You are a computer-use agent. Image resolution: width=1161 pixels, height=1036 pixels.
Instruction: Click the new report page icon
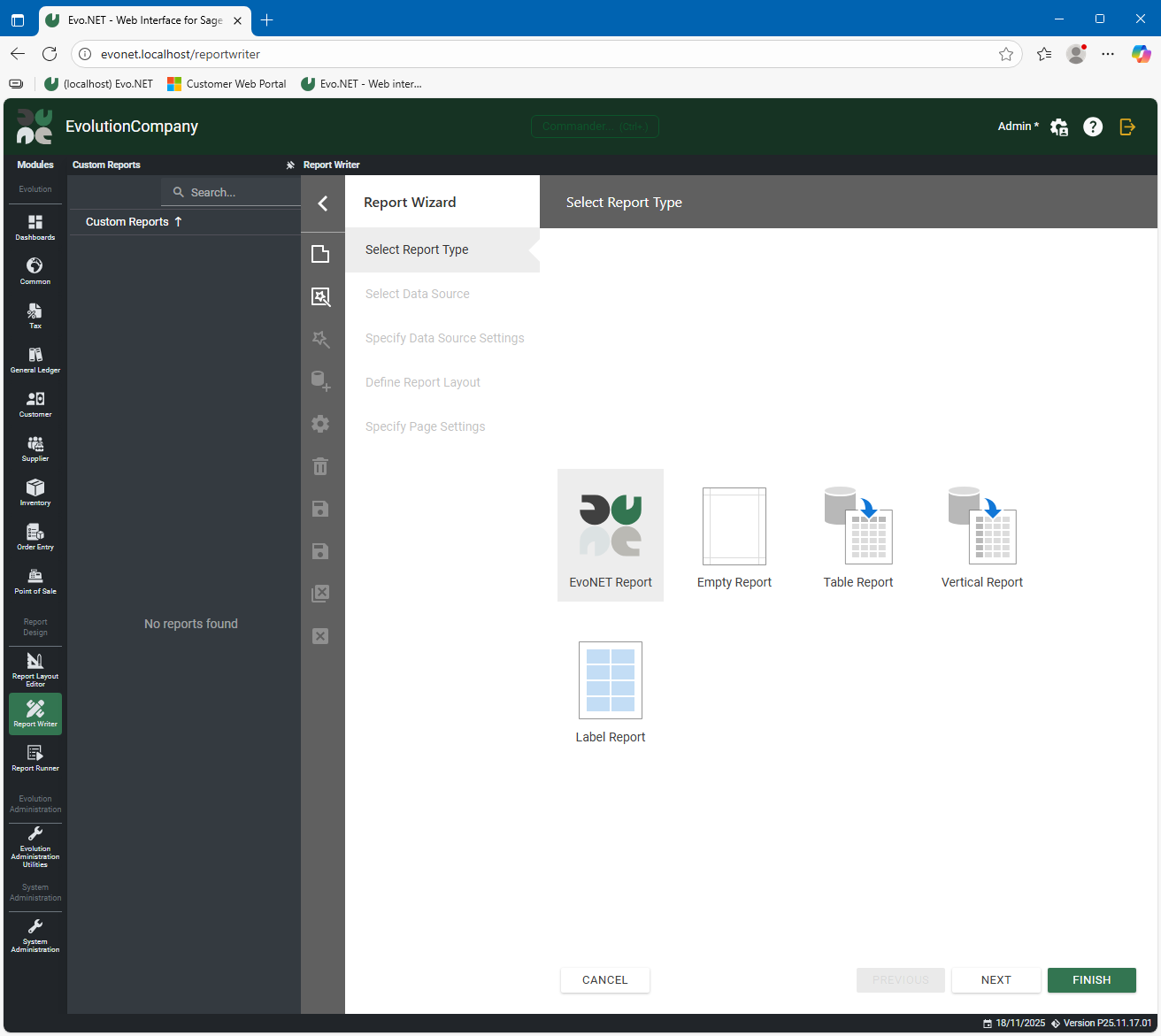320,254
